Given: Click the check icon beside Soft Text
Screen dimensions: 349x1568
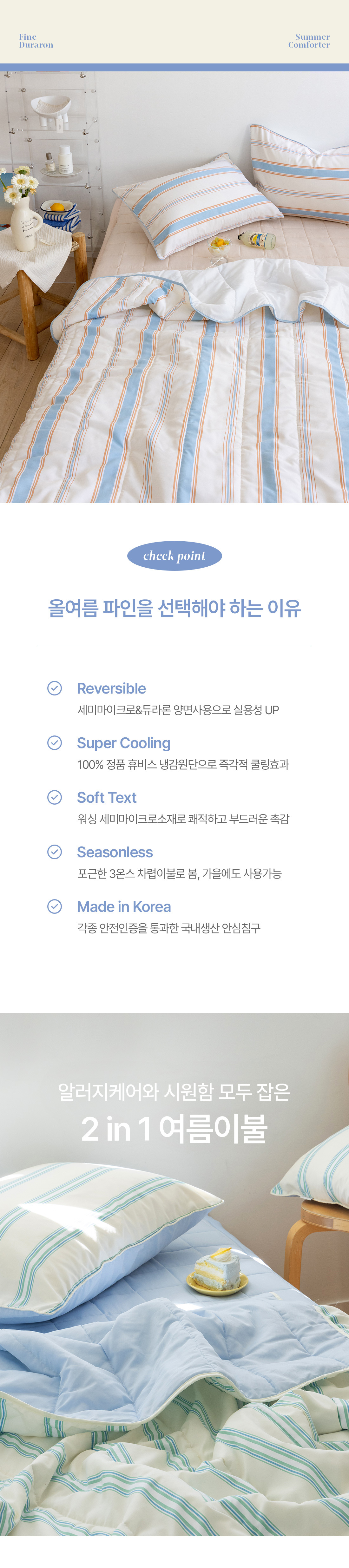Looking at the screenshot, I should point(55,797).
